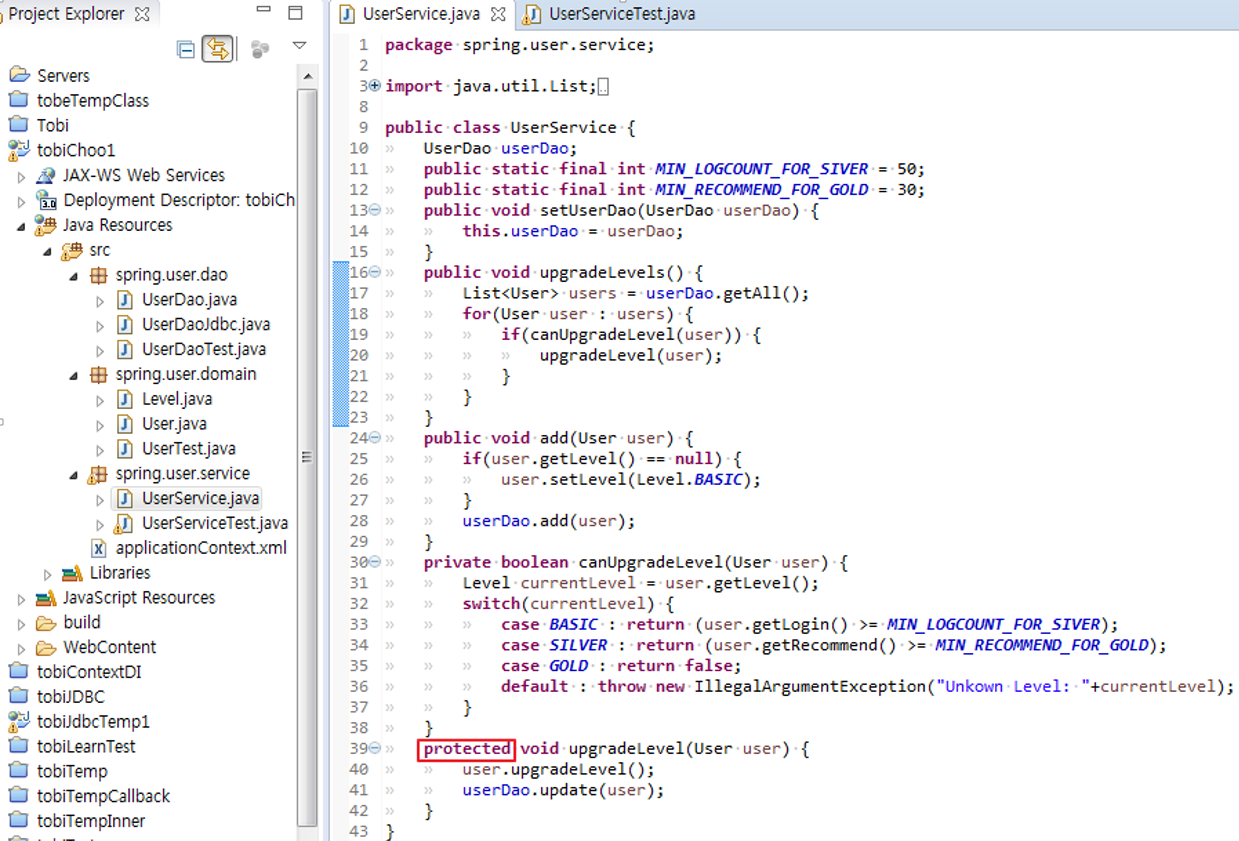1239x841 pixels.
Task: Click inside the IllegalArgumentException text on line 36
Action: click(809, 686)
